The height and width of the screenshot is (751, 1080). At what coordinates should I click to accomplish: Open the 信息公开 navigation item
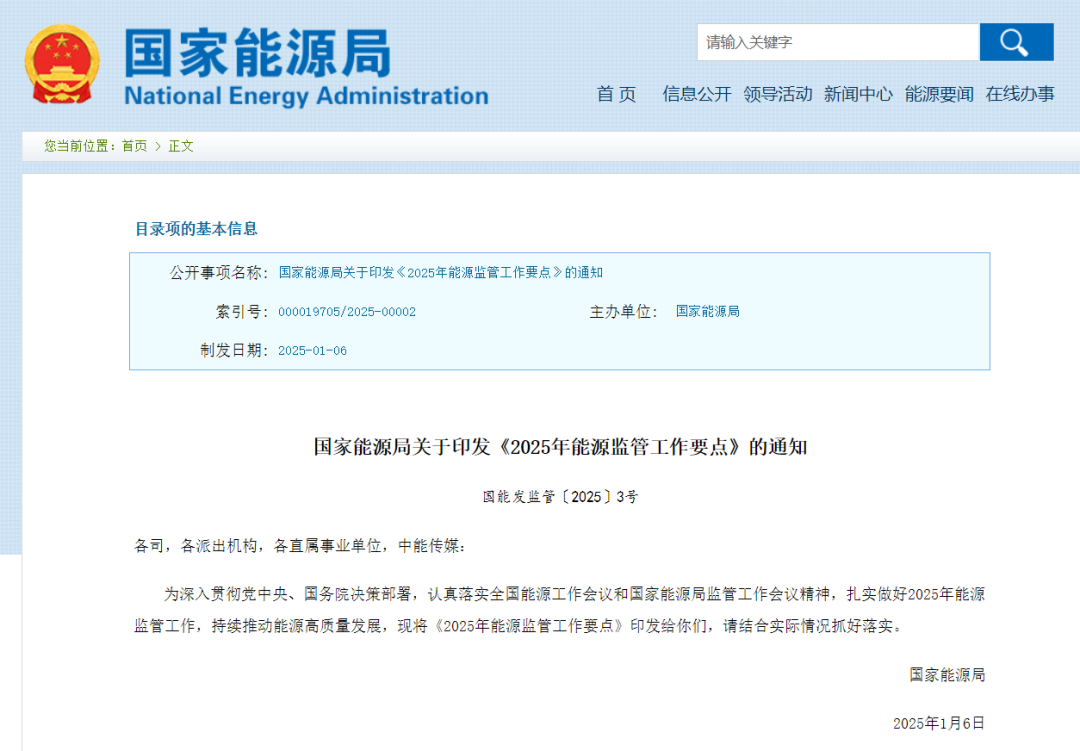pos(697,94)
